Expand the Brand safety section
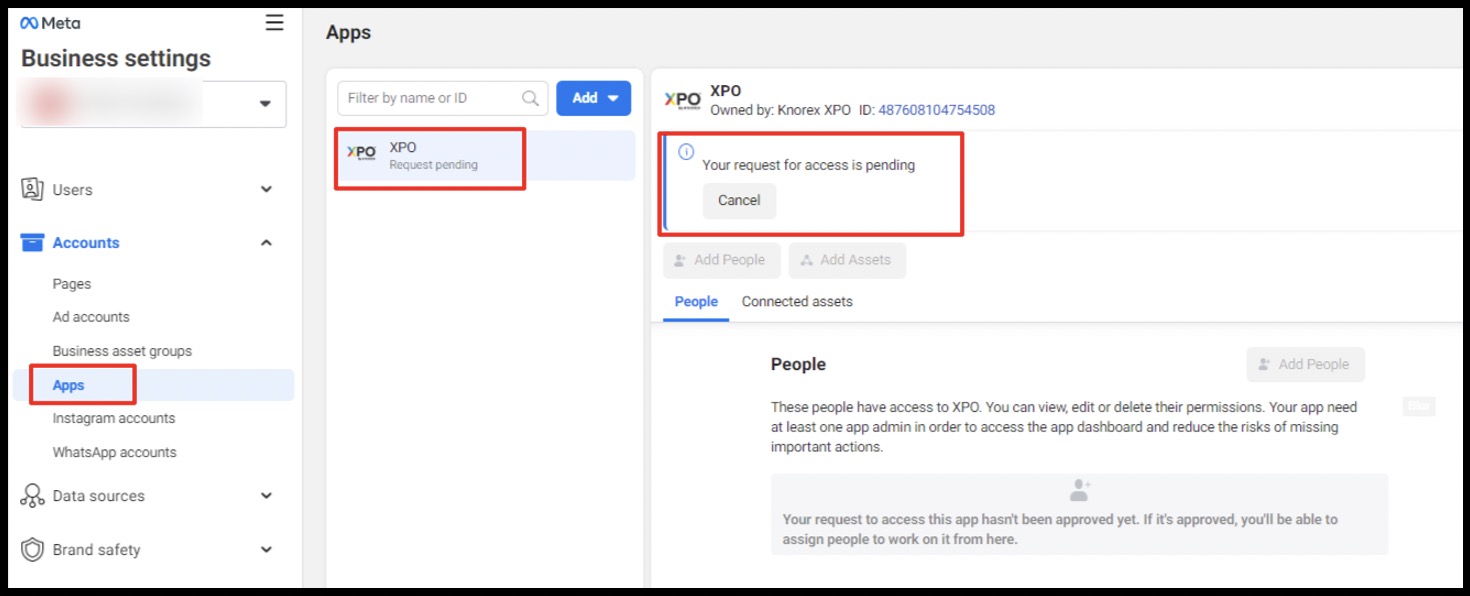This screenshot has height=596, width=1470. [266, 549]
